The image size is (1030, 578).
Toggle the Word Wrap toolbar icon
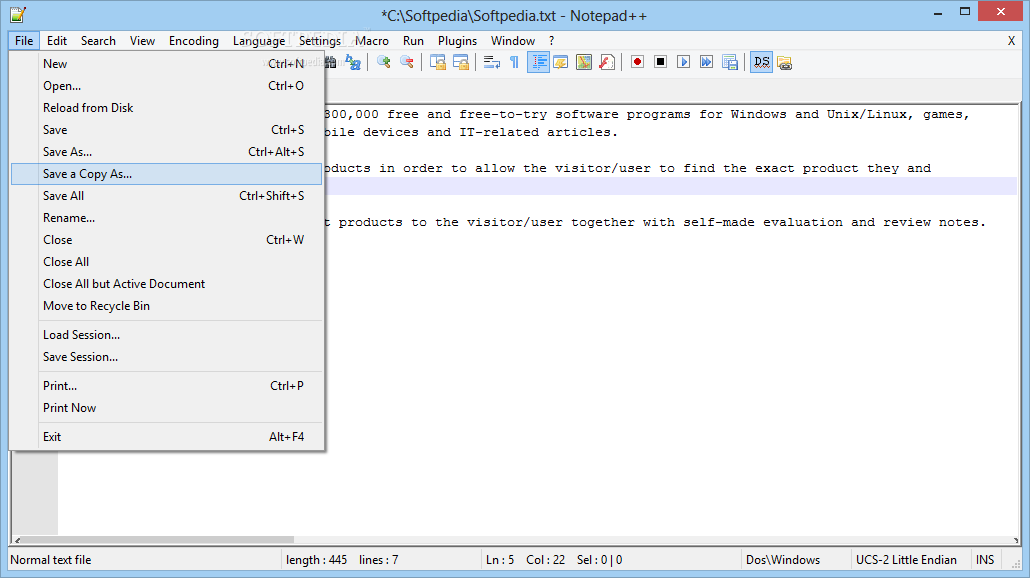[x=491, y=62]
